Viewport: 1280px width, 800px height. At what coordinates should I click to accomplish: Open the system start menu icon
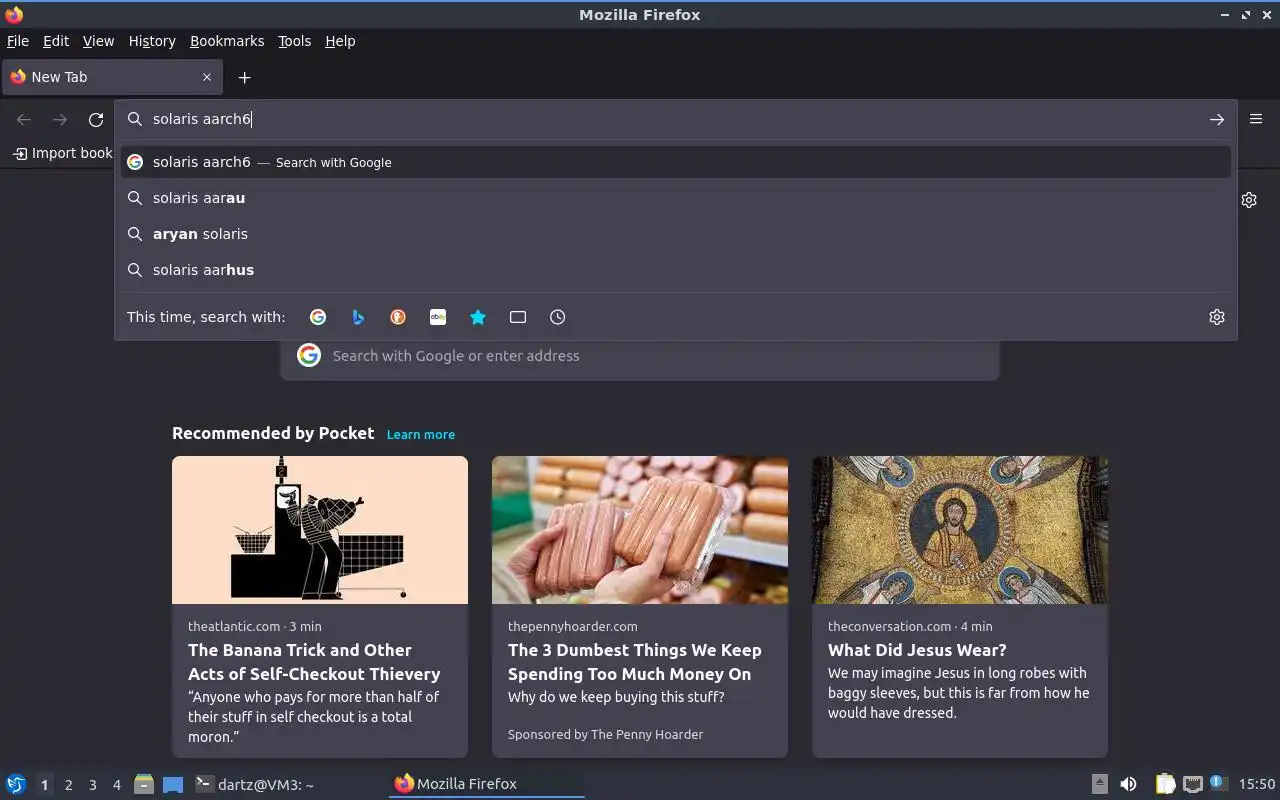pyautogui.click(x=16, y=784)
